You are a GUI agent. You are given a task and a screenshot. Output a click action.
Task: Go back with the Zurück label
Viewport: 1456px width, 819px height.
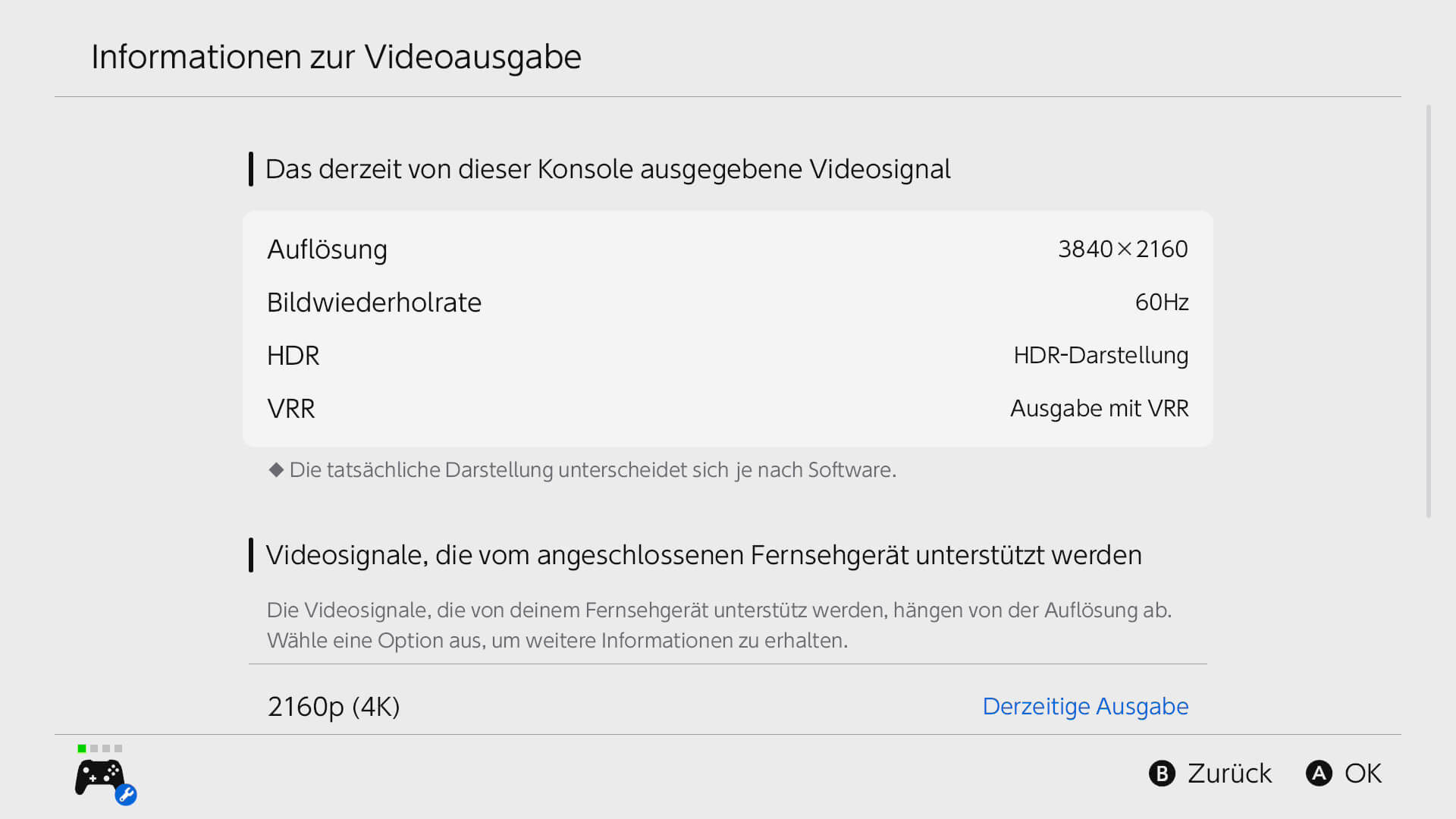click(x=1229, y=773)
